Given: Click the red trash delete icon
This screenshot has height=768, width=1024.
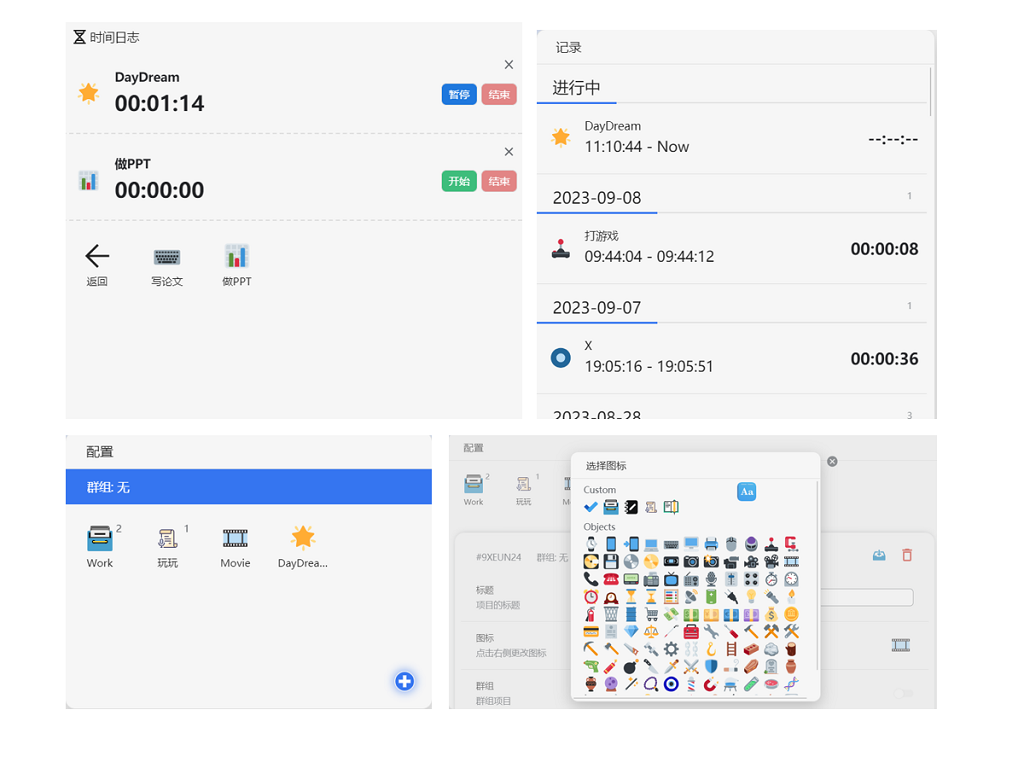Looking at the screenshot, I should [x=907, y=556].
